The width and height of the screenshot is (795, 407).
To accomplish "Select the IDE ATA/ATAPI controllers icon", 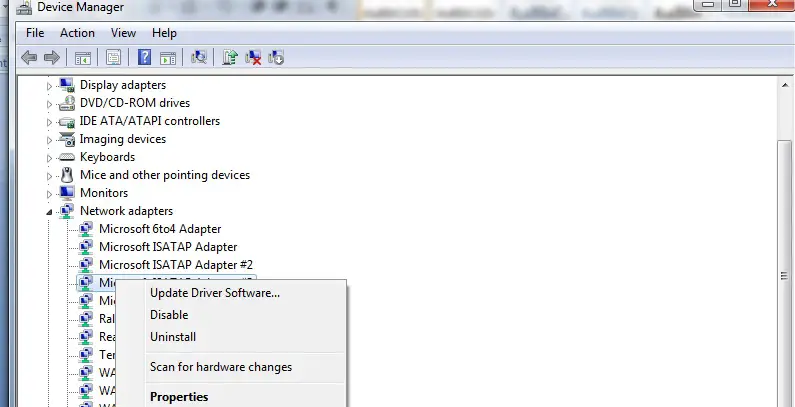I will [x=66, y=121].
